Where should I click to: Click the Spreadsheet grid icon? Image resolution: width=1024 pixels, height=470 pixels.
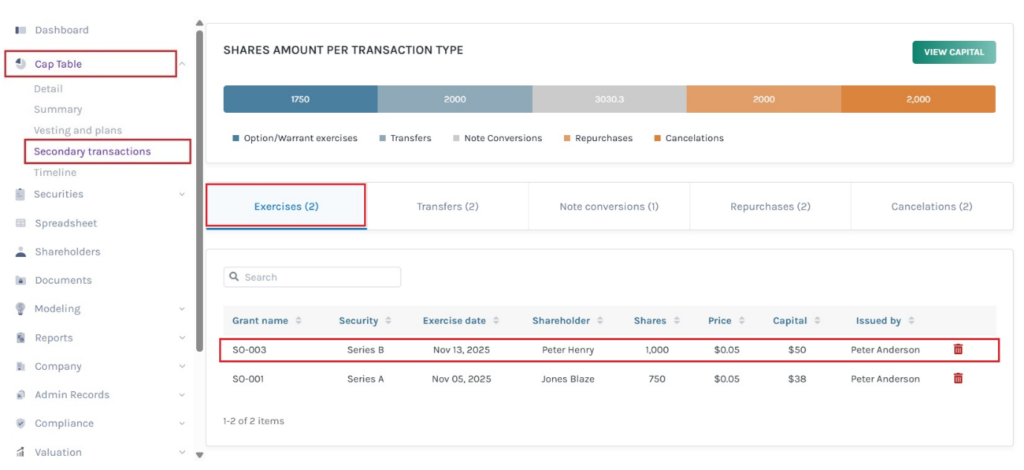(x=20, y=223)
